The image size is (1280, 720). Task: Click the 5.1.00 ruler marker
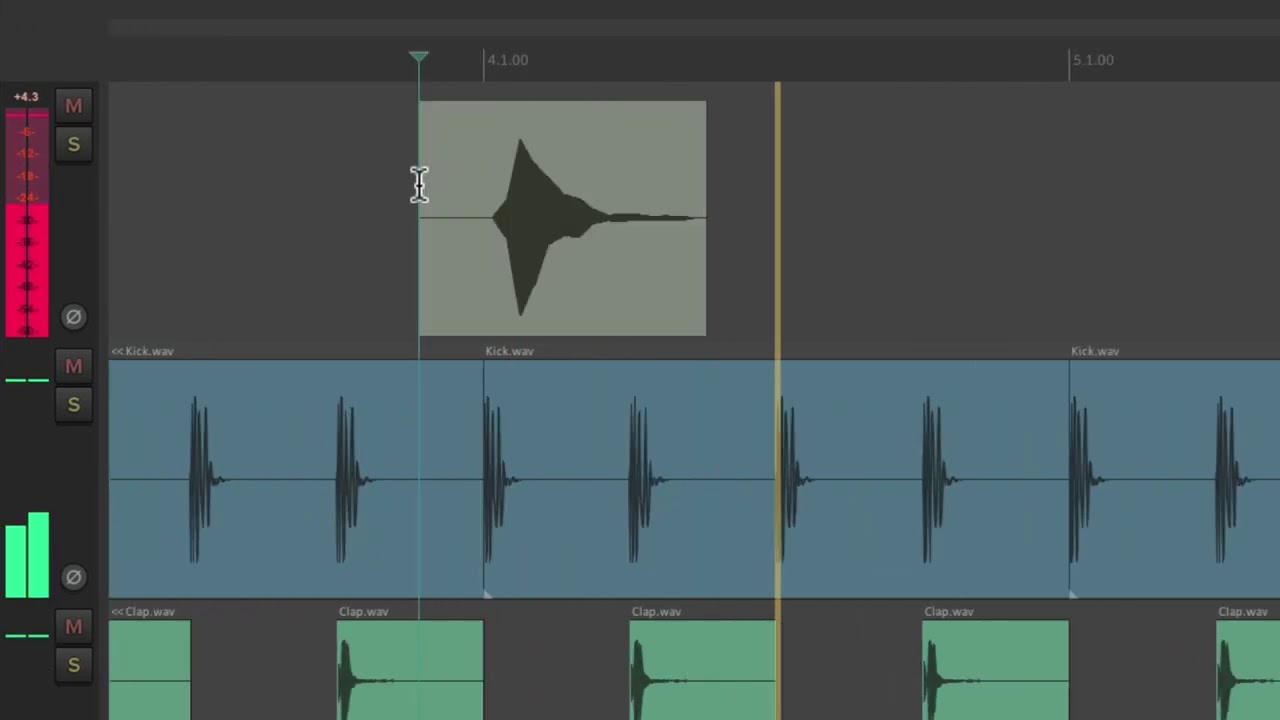[1093, 60]
